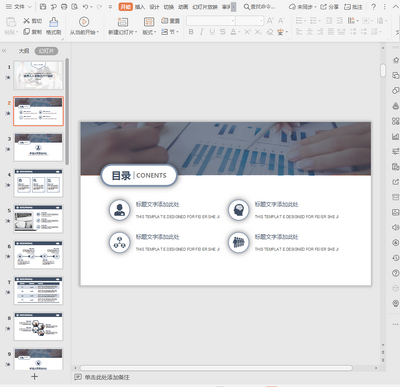Toggle left text alignment
400x387 pixels.
coord(299,32)
